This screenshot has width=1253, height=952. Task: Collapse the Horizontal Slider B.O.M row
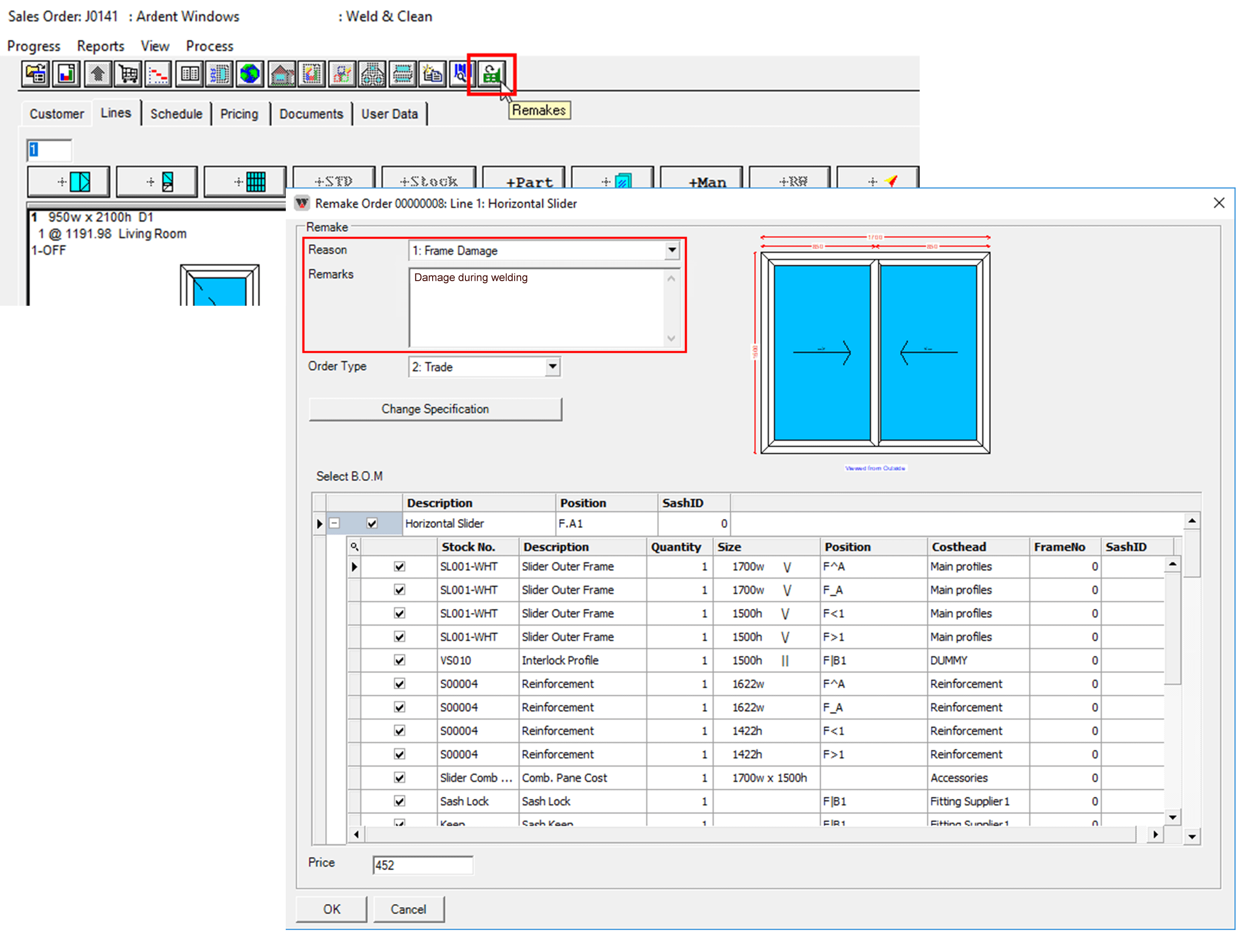(335, 523)
